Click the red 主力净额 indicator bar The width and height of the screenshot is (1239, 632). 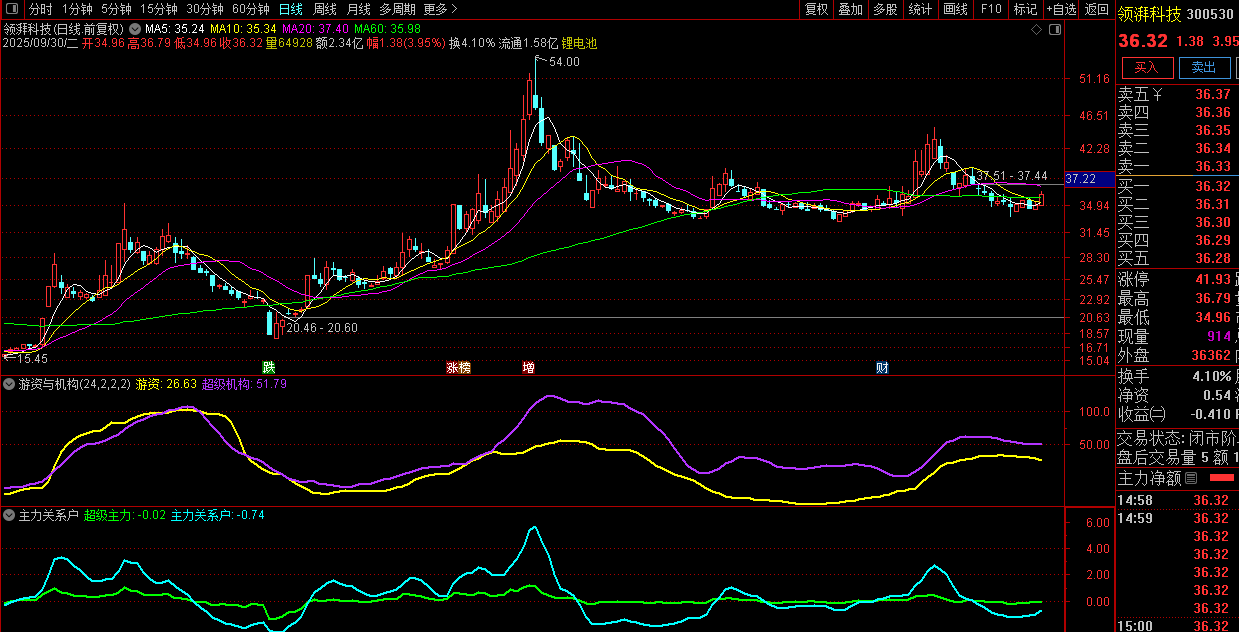tap(1222, 479)
